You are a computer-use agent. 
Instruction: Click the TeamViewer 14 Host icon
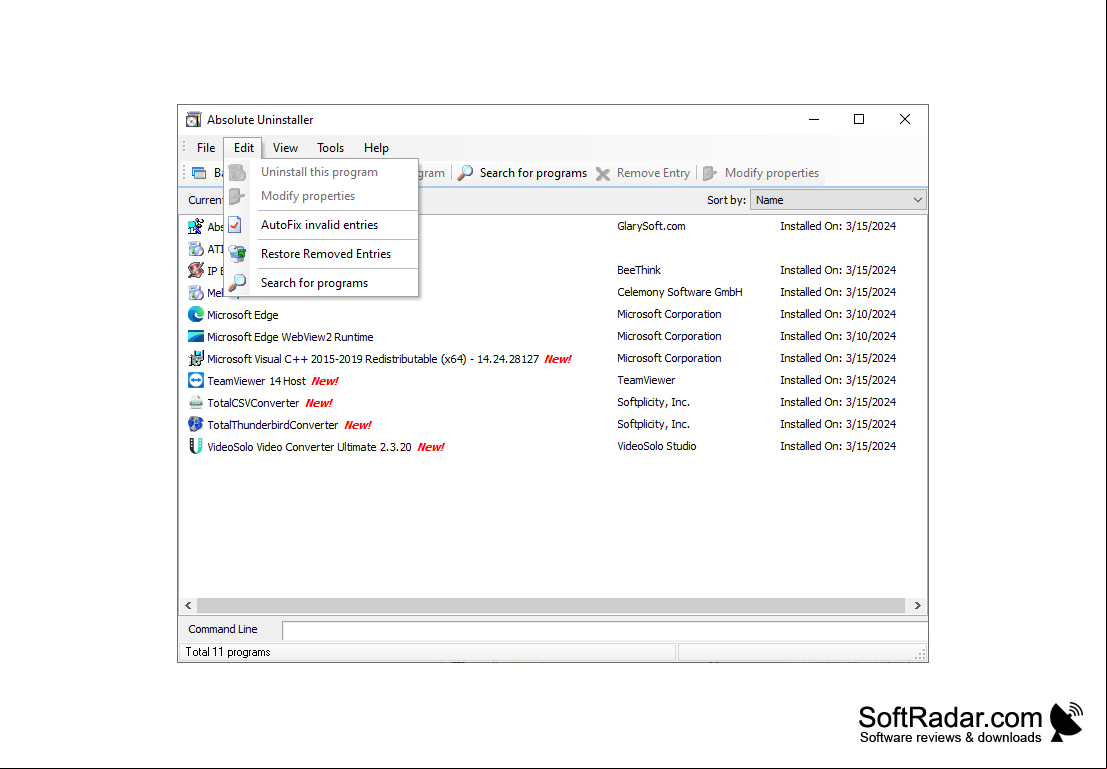click(196, 381)
